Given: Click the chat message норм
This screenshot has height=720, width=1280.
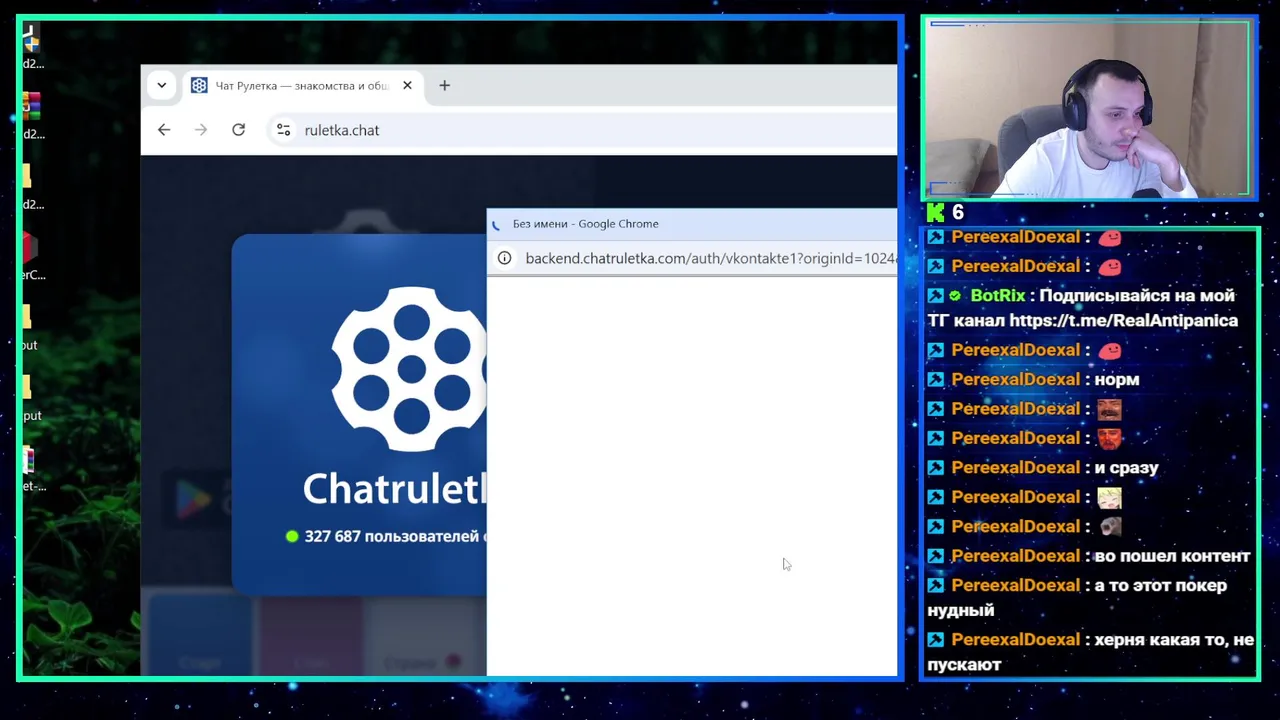Looking at the screenshot, I should (x=1117, y=380).
